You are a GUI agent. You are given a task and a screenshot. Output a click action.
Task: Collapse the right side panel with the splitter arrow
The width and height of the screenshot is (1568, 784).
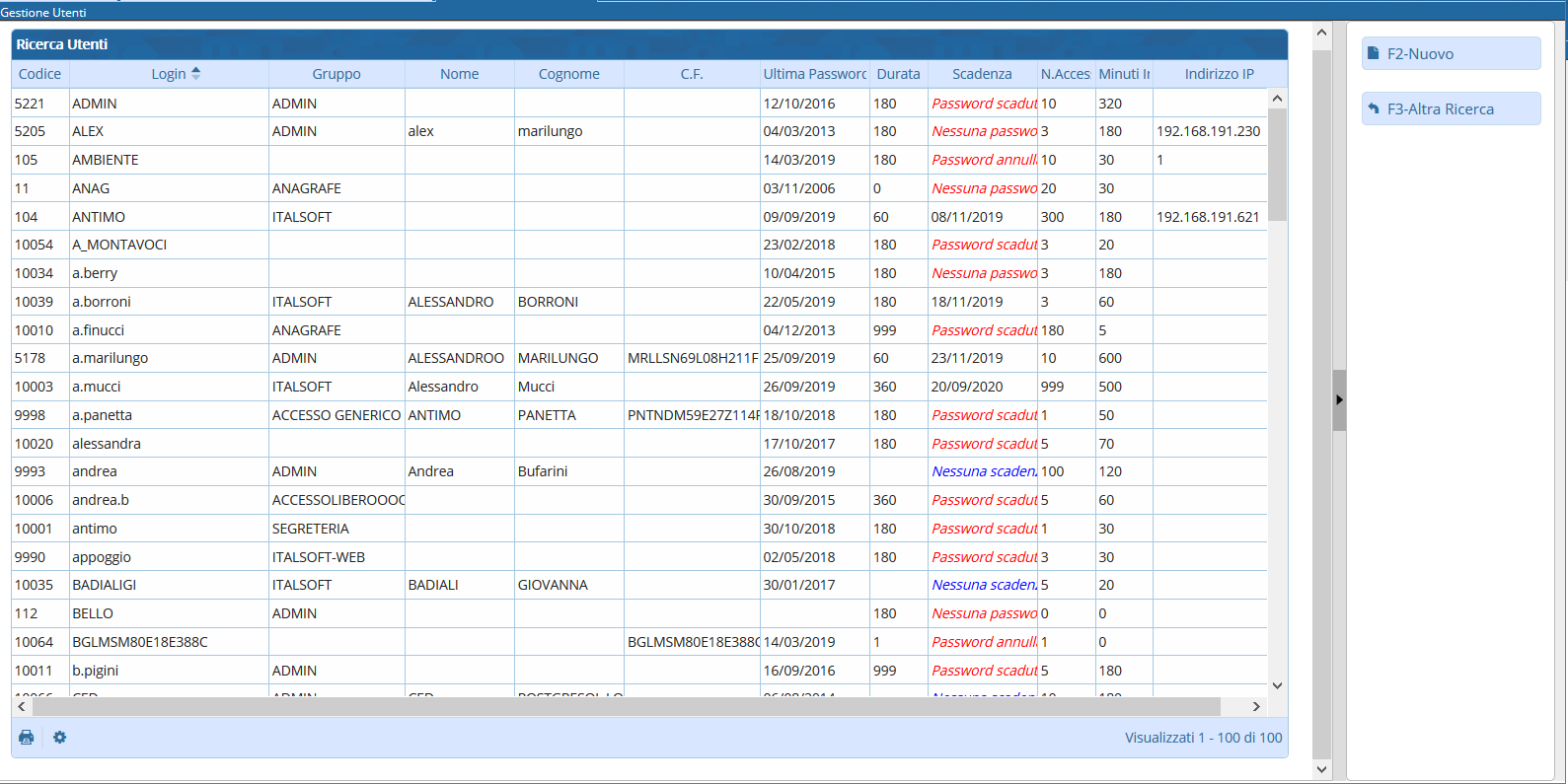point(1339,399)
